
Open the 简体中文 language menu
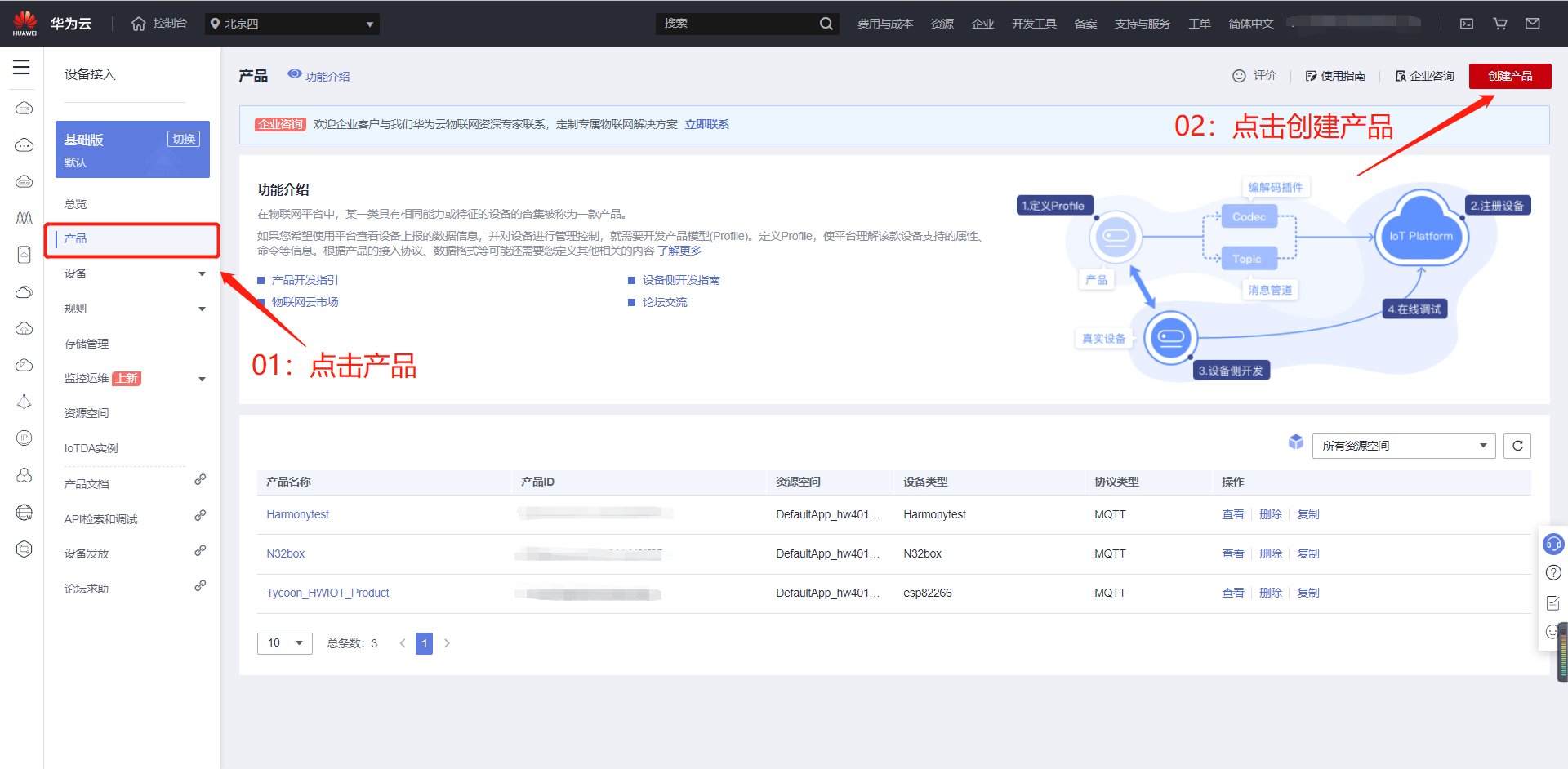(1251, 24)
